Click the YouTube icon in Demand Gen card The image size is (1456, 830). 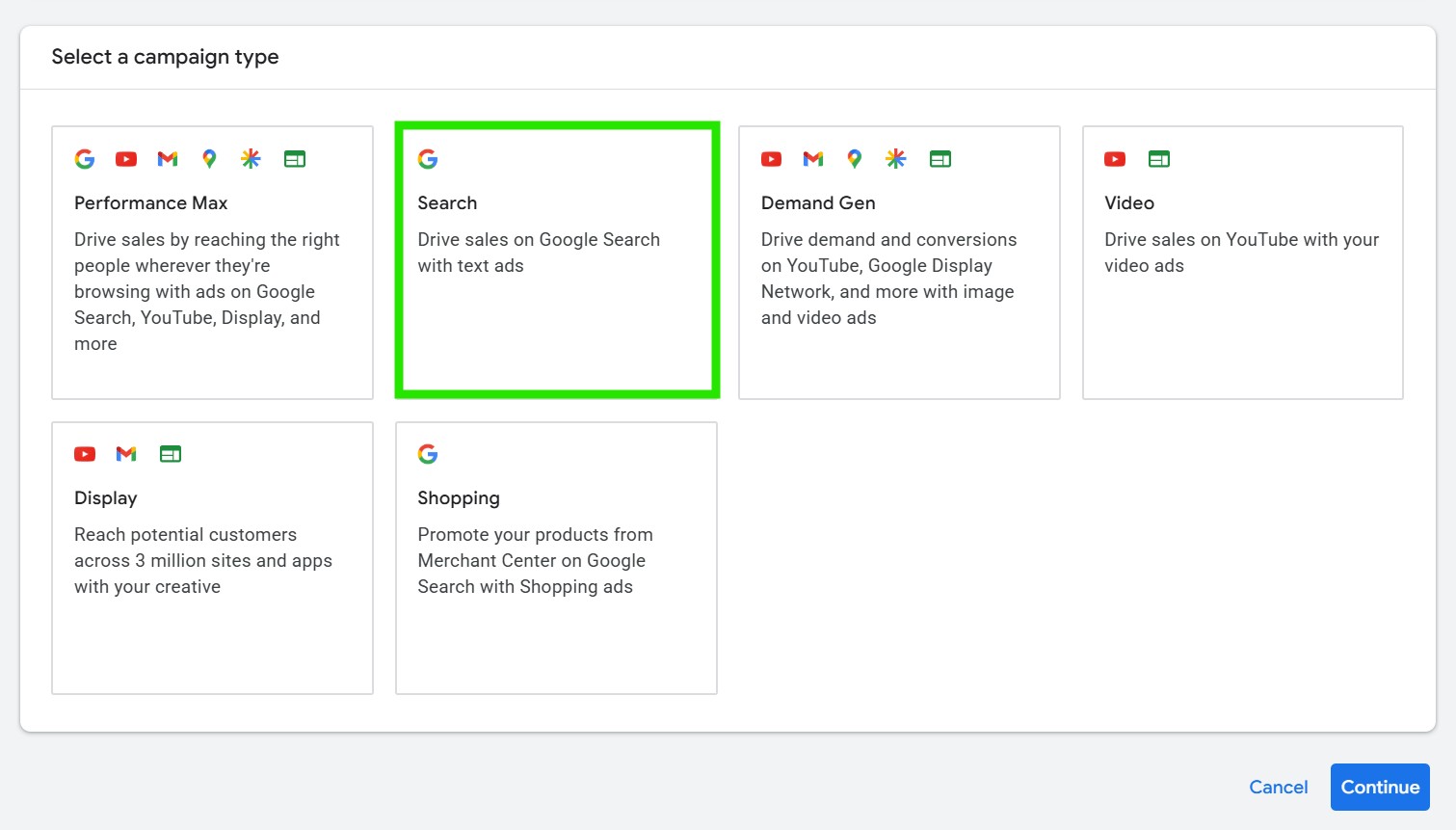click(x=772, y=159)
